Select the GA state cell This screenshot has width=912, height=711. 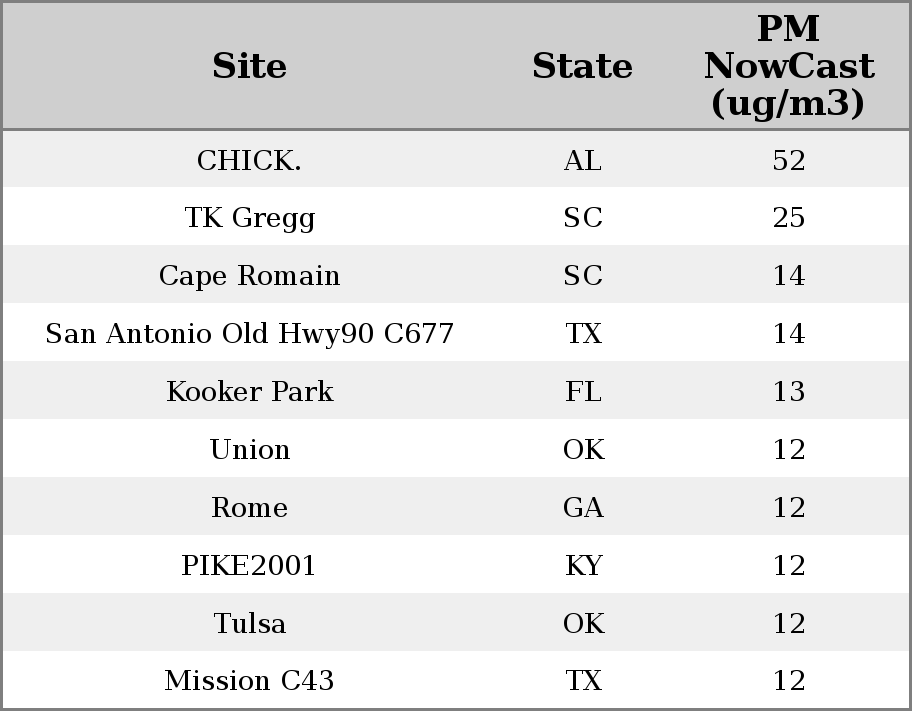click(582, 508)
